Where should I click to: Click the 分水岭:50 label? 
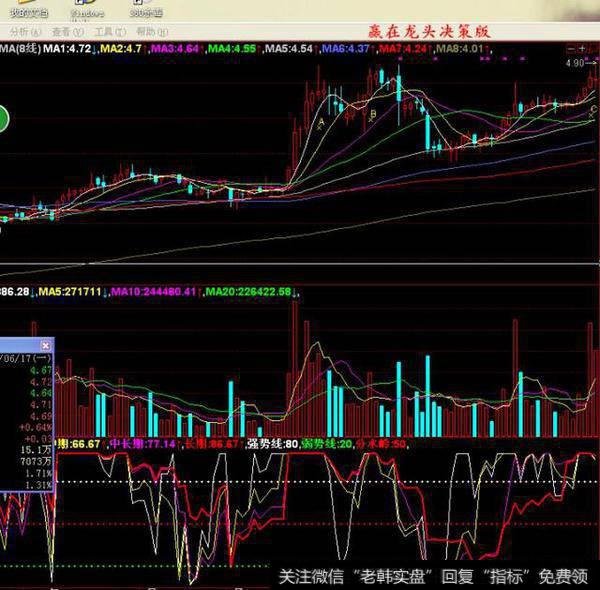tap(381, 444)
